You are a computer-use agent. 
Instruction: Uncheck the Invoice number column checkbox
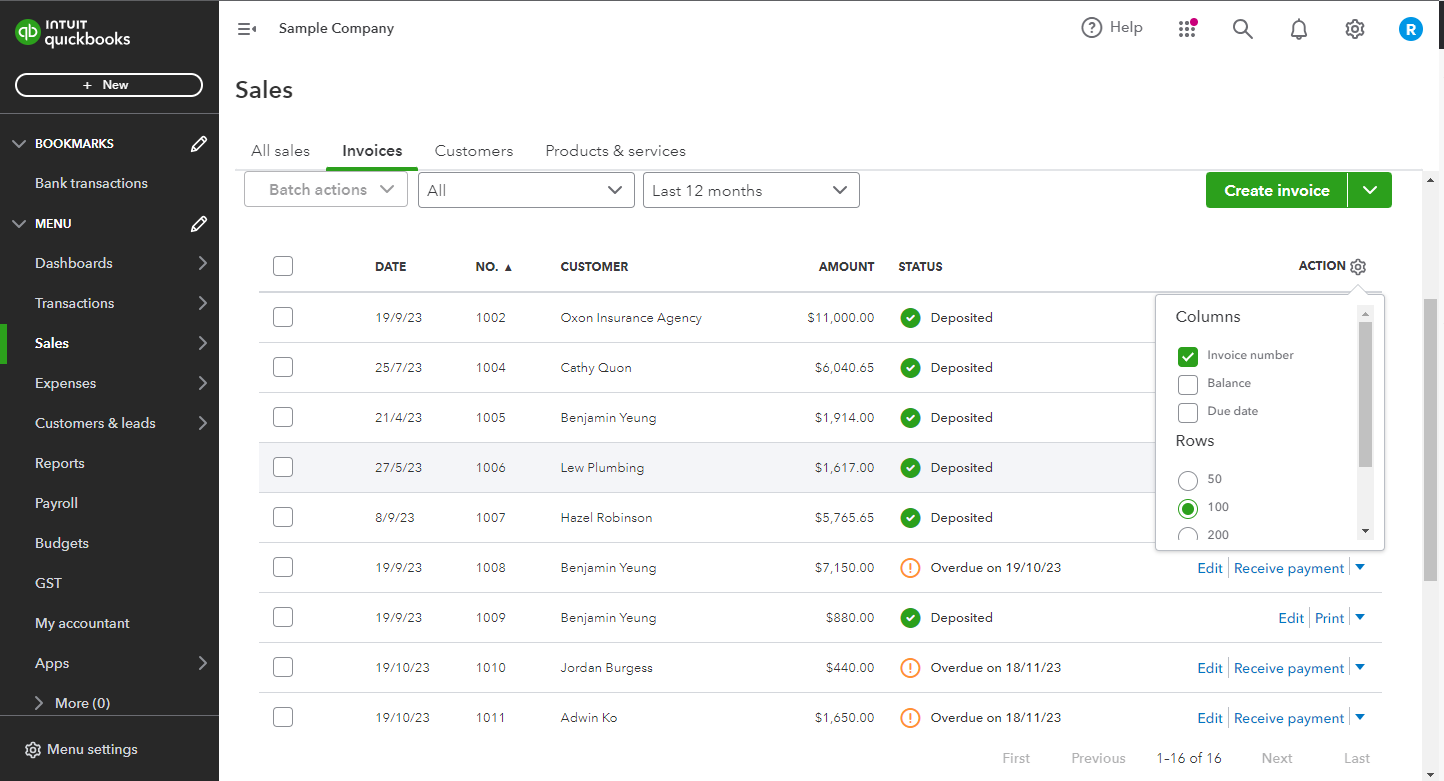[x=1188, y=356]
